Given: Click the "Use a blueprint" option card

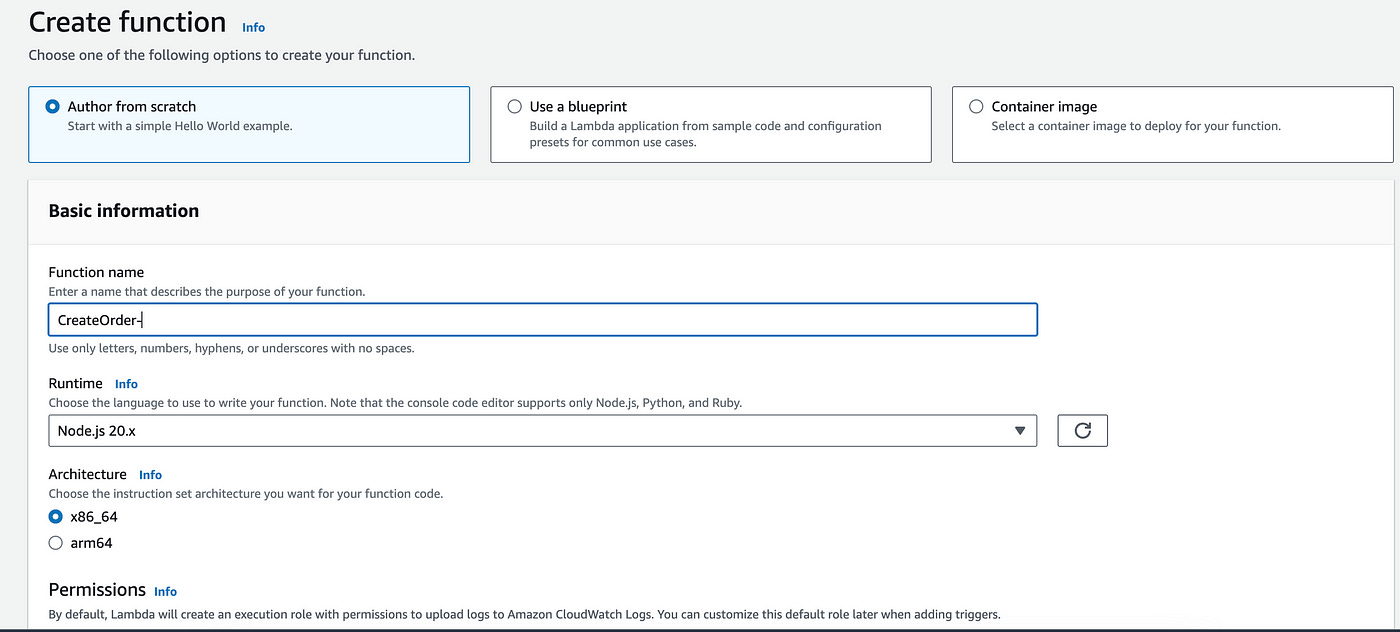Looking at the screenshot, I should (x=711, y=124).
